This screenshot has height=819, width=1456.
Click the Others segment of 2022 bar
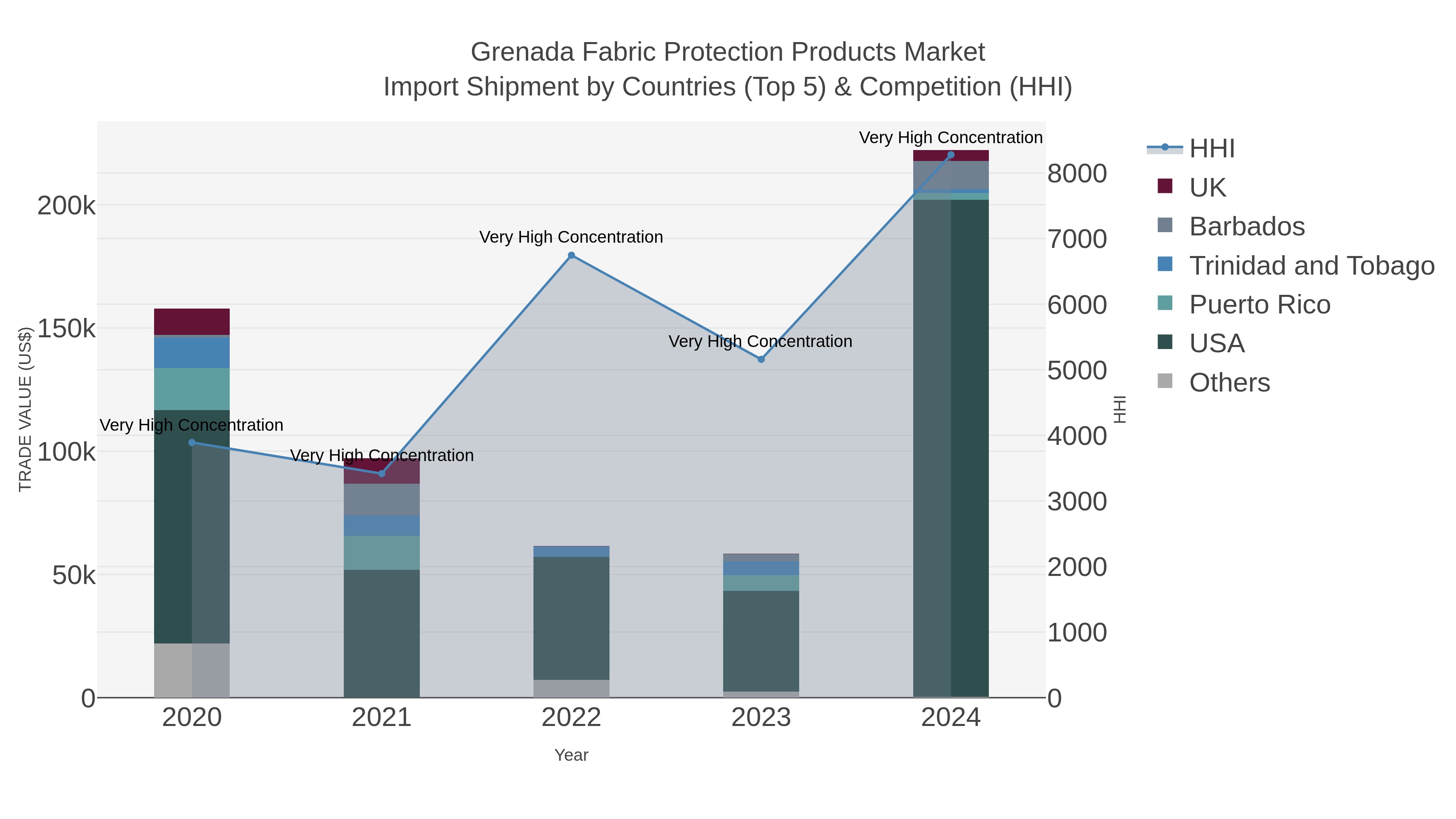coord(571,688)
